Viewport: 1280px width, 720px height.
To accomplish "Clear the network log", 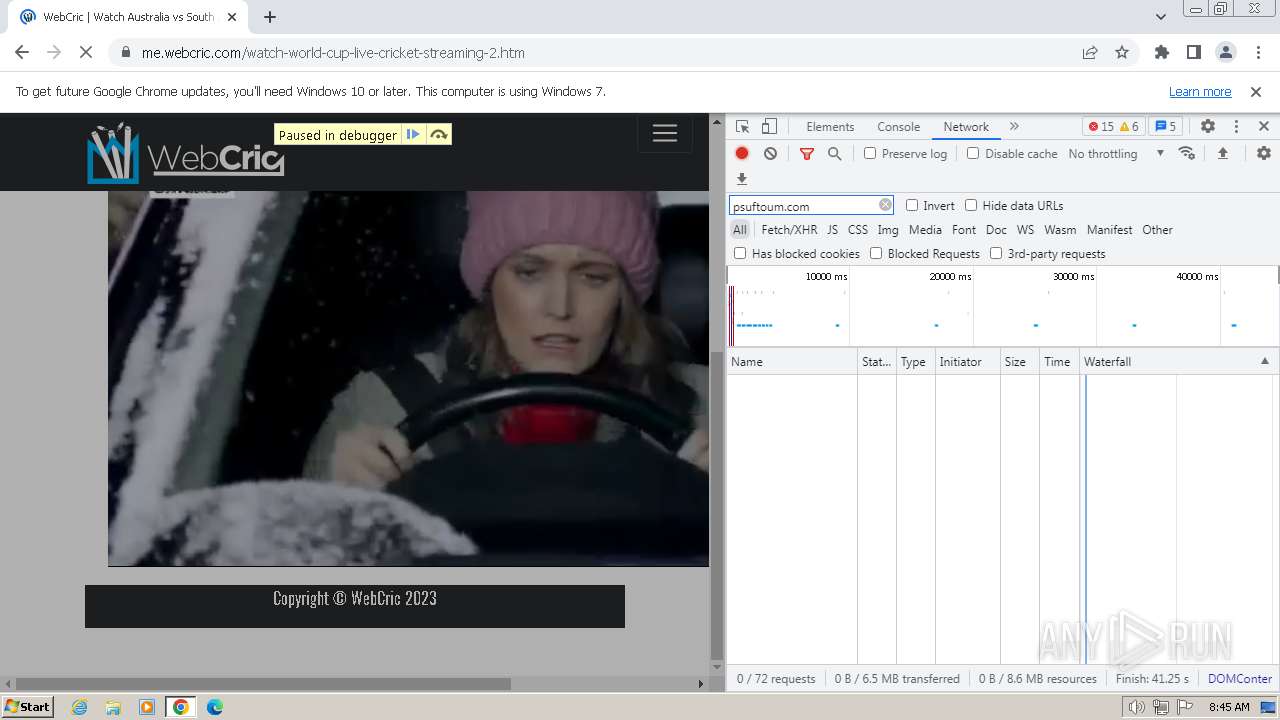I will [x=770, y=153].
